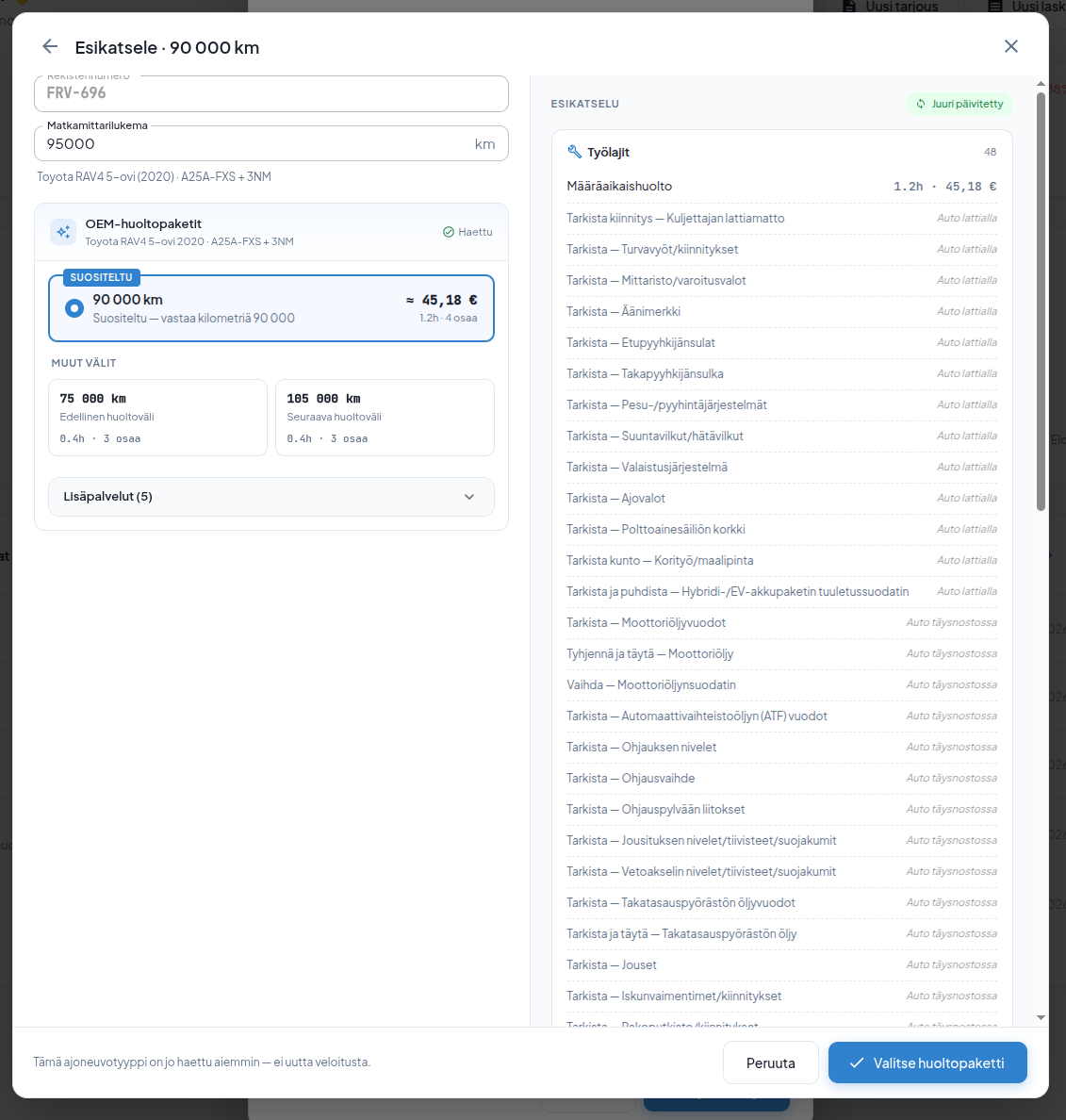
Task: Click 'Tarkista — Mittaristo/varoitusvalot' row
Action: 782,281
